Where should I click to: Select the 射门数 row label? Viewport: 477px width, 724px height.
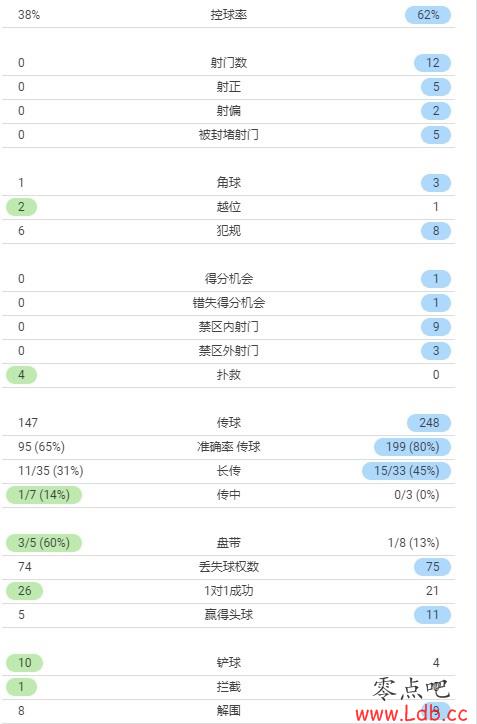click(x=229, y=62)
